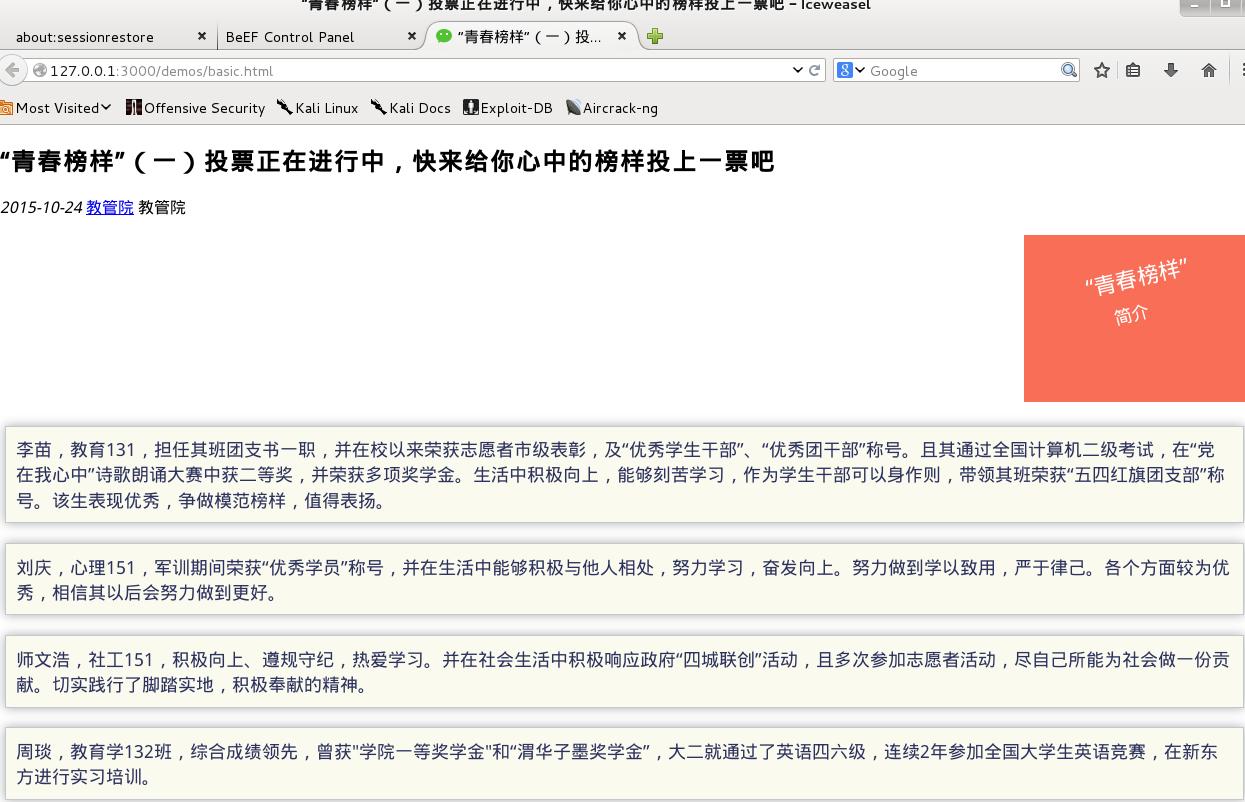Click the Aircrack-ng bookmark icon
This screenshot has height=802, width=1245.
[x=573, y=107]
